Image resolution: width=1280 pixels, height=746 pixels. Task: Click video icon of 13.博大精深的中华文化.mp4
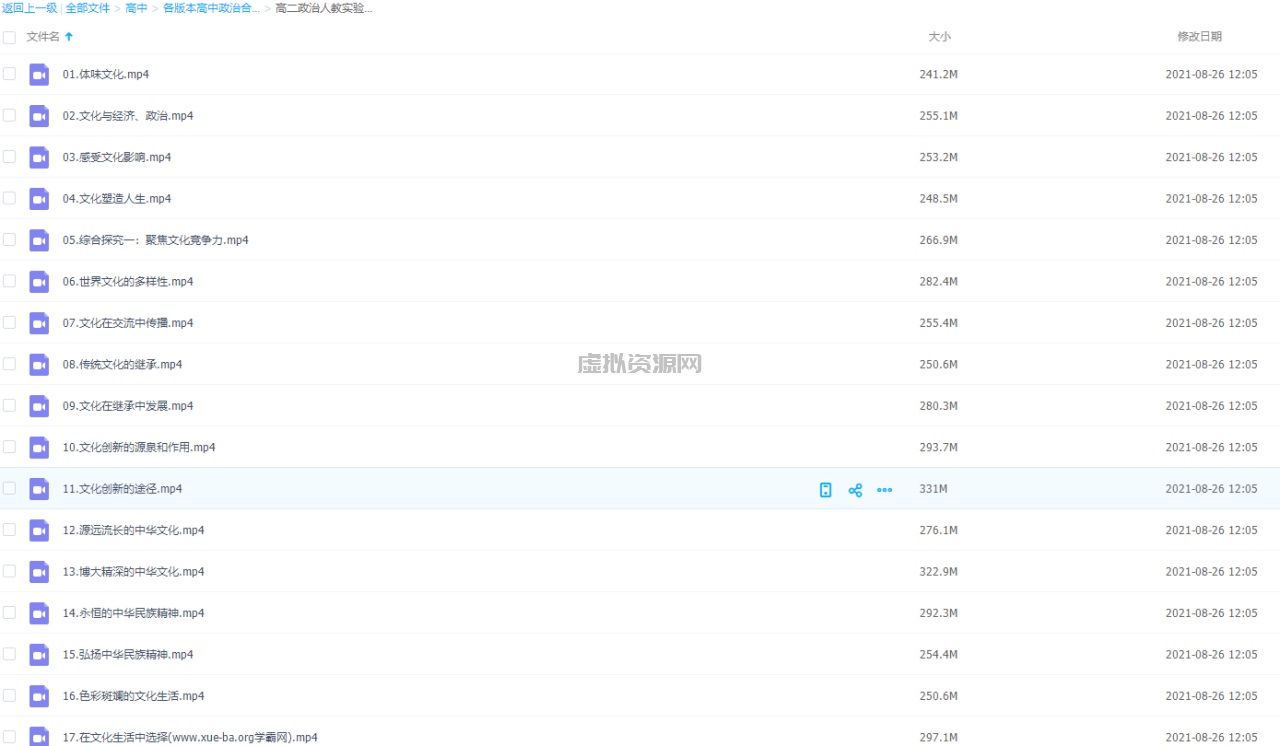click(39, 572)
